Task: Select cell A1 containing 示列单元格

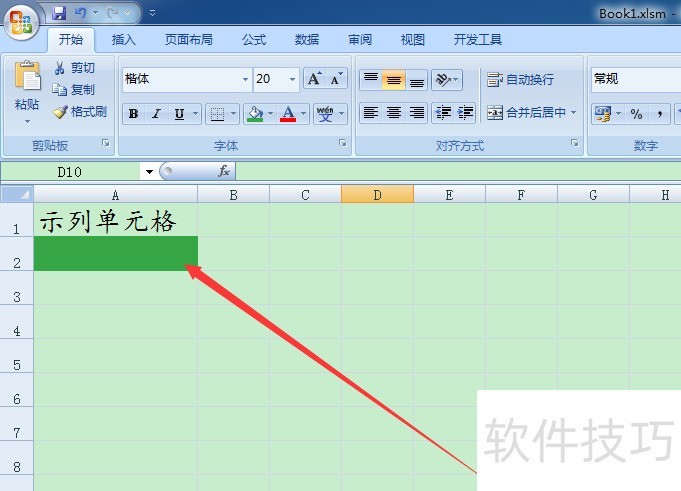Action: (x=116, y=220)
